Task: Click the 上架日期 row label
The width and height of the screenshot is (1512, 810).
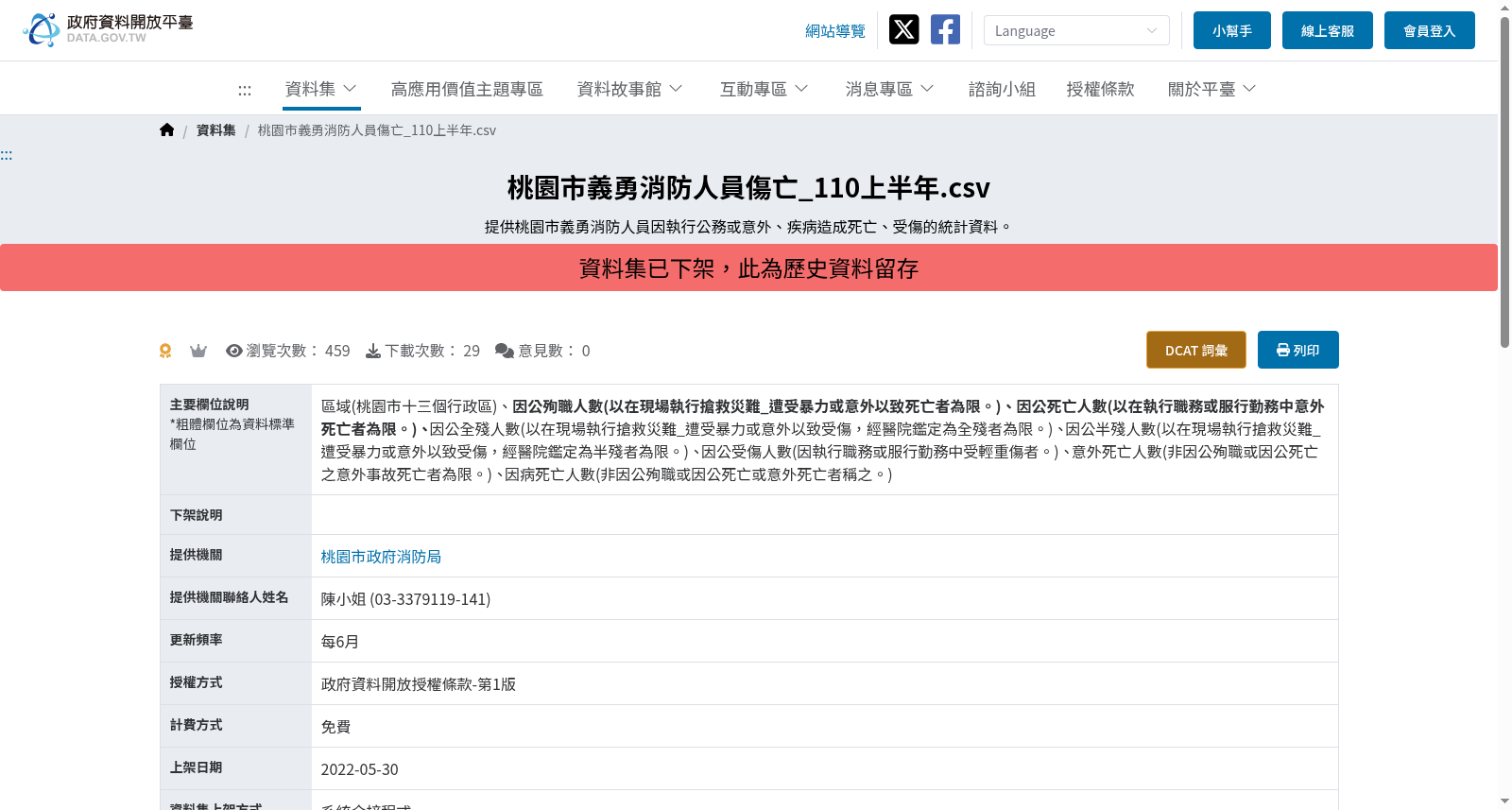Action: point(197,767)
